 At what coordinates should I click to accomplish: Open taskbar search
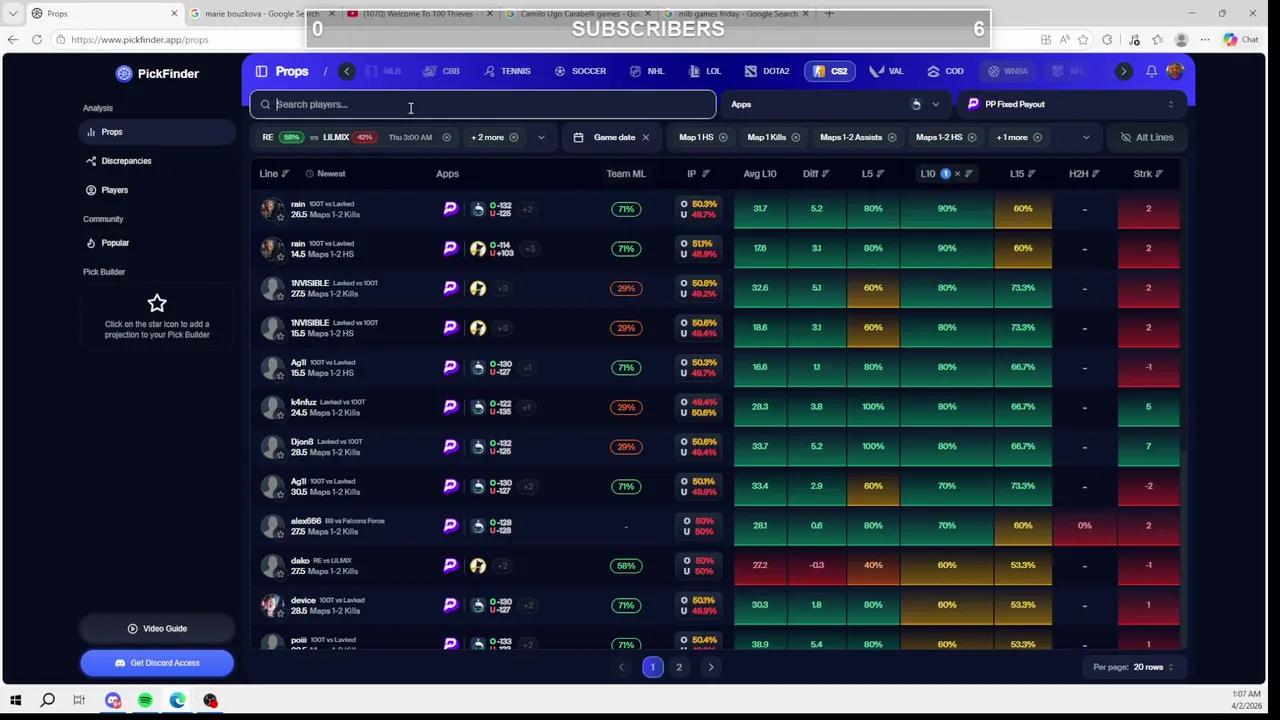pyautogui.click(x=47, y=701)
